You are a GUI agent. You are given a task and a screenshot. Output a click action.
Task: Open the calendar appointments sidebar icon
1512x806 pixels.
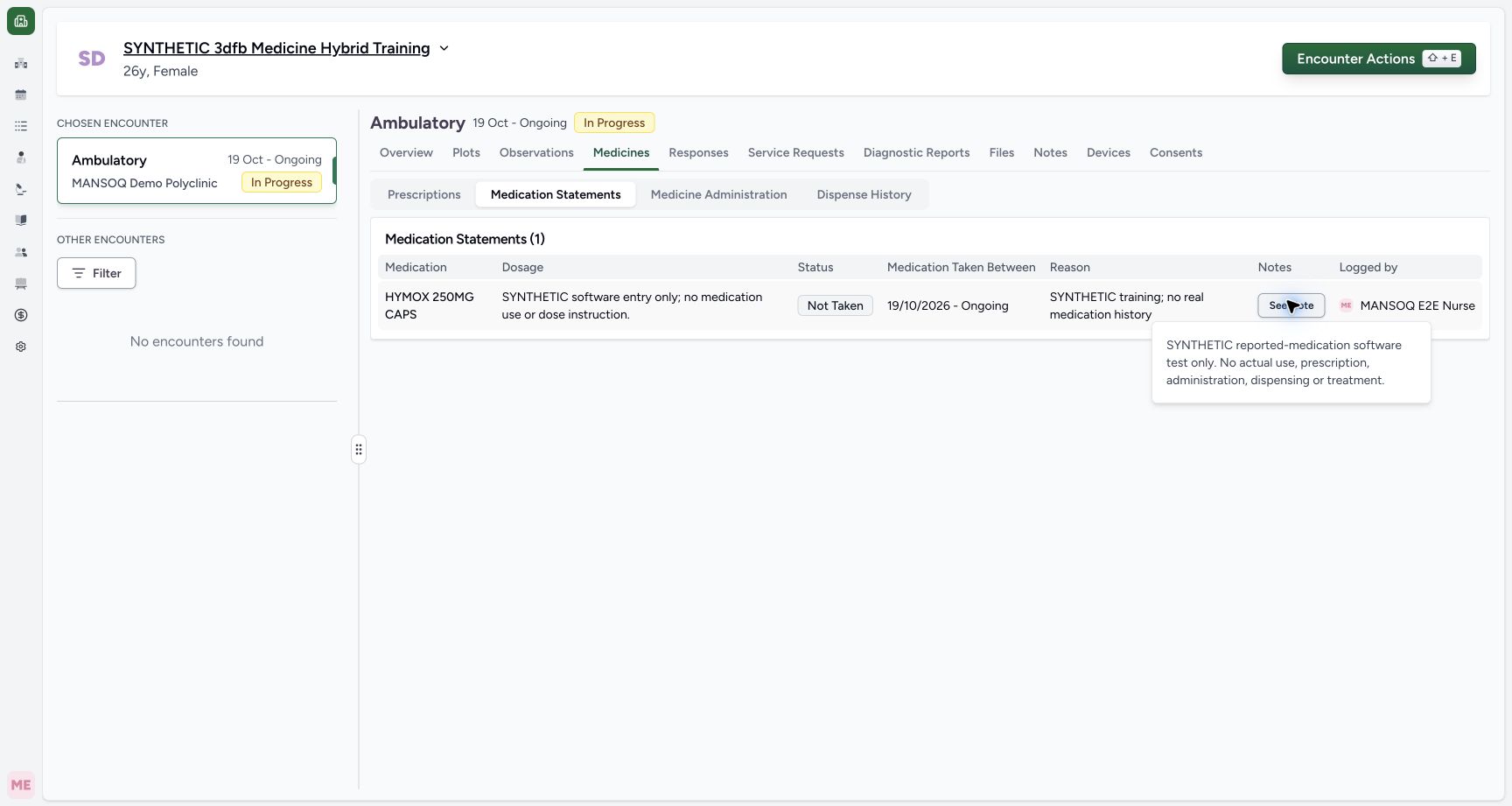tap(21, 95)
